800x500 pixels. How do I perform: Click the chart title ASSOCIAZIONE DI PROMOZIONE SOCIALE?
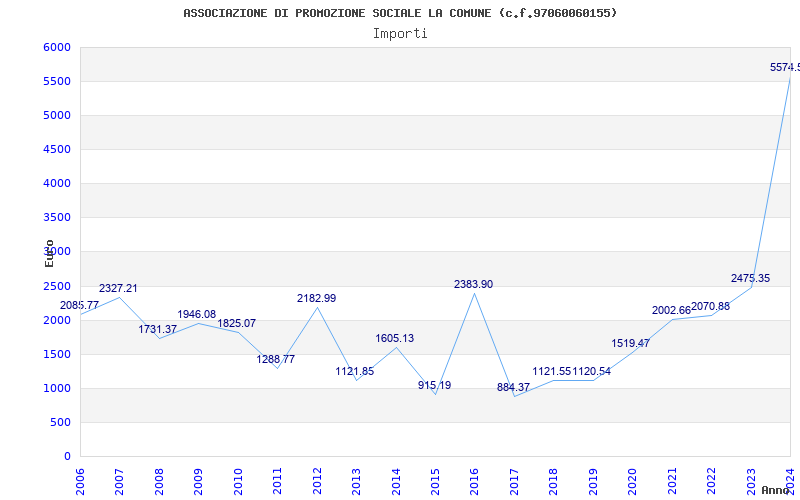pos(400,13)
